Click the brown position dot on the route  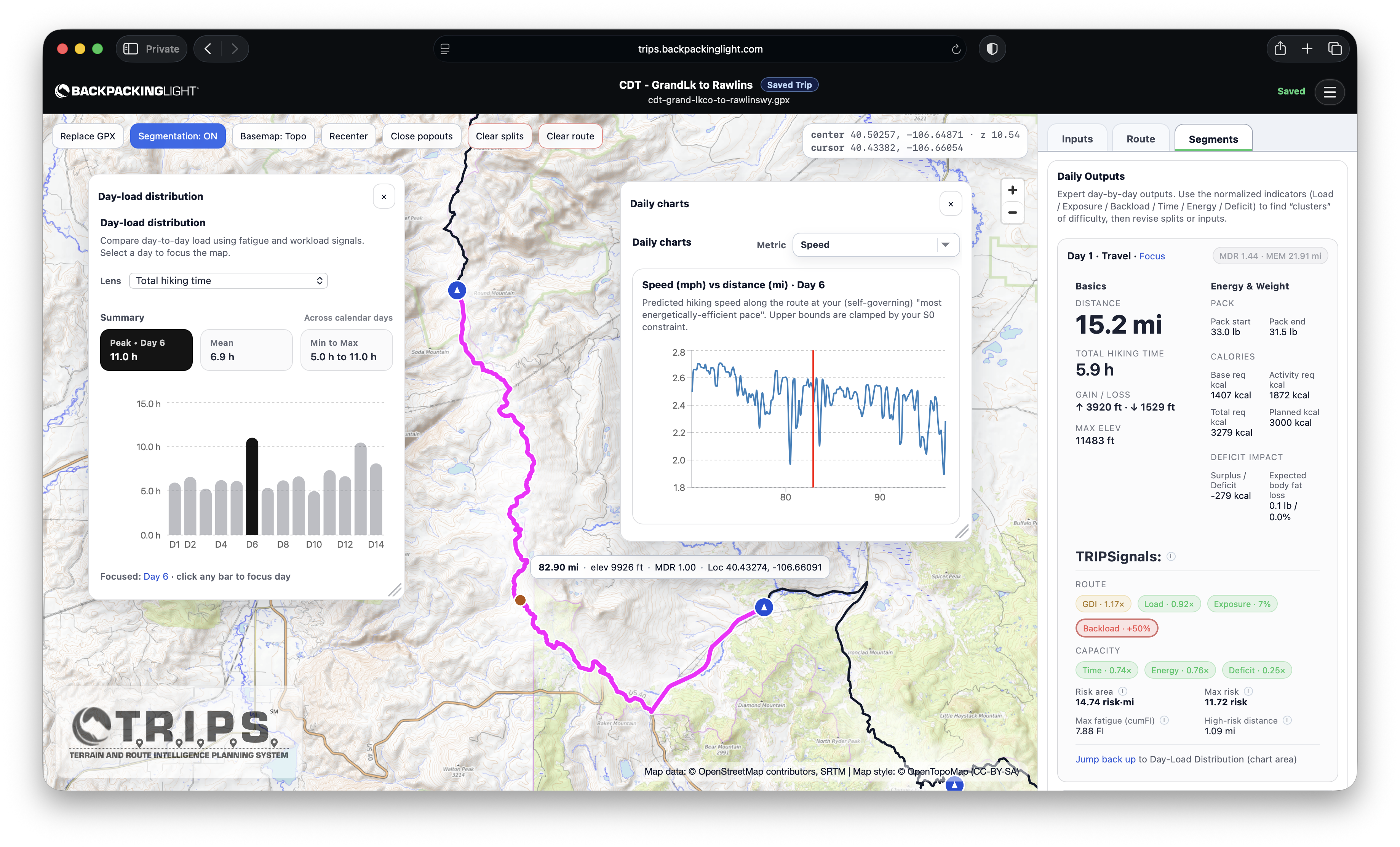[520, 600]
